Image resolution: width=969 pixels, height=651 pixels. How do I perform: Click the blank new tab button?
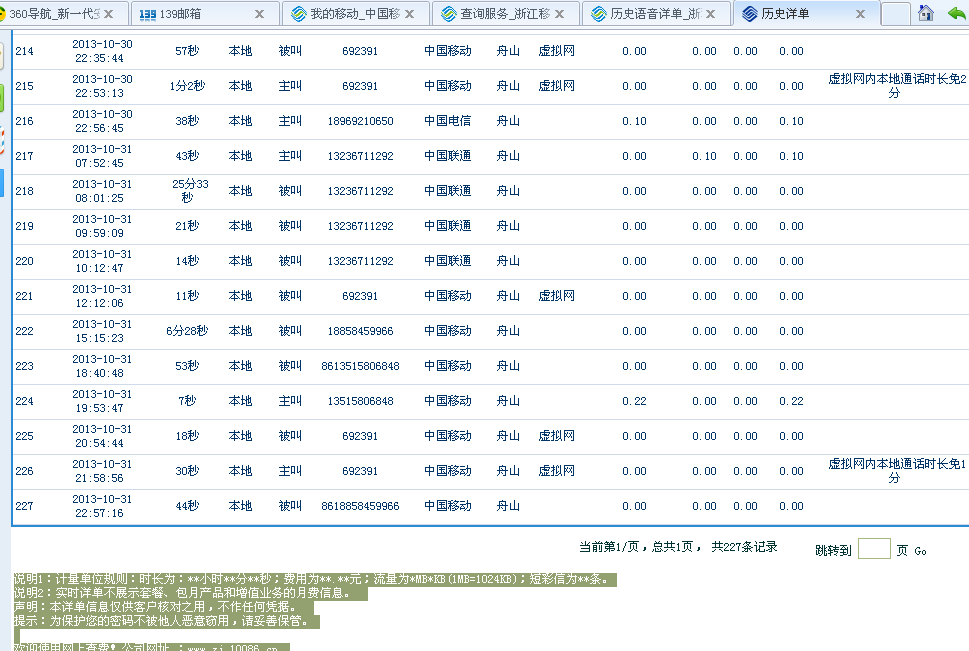point(895,14)
